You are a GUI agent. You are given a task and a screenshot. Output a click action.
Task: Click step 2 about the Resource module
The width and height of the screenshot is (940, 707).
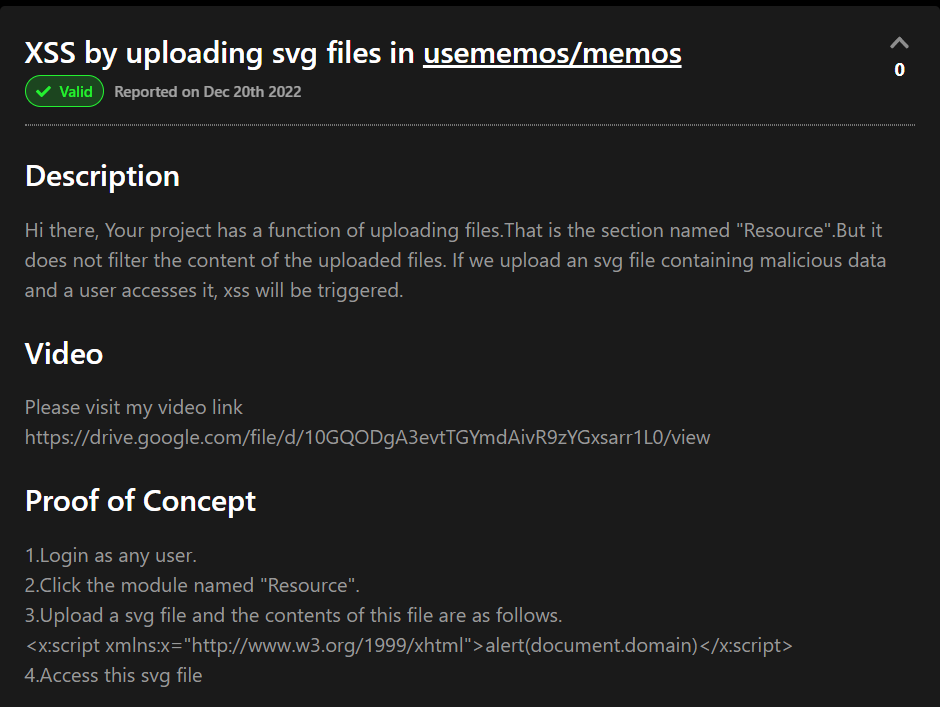[192, 585]
